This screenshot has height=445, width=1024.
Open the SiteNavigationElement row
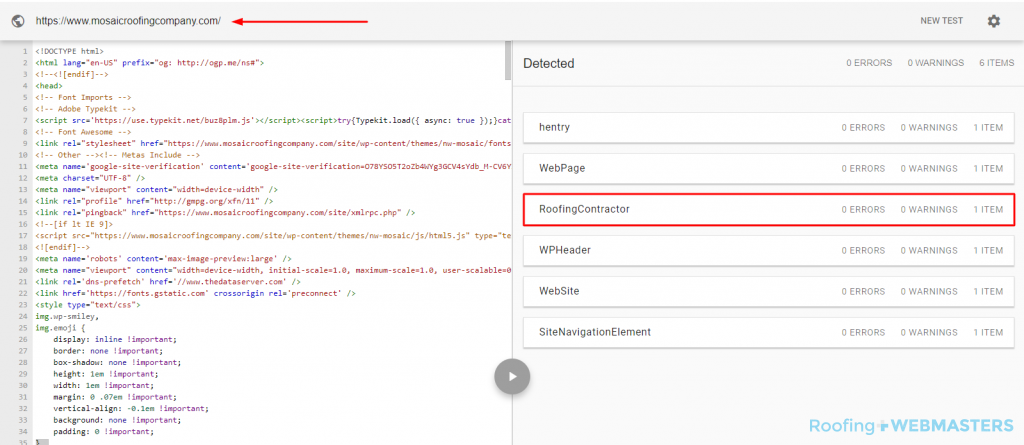(x=769, y=332)
